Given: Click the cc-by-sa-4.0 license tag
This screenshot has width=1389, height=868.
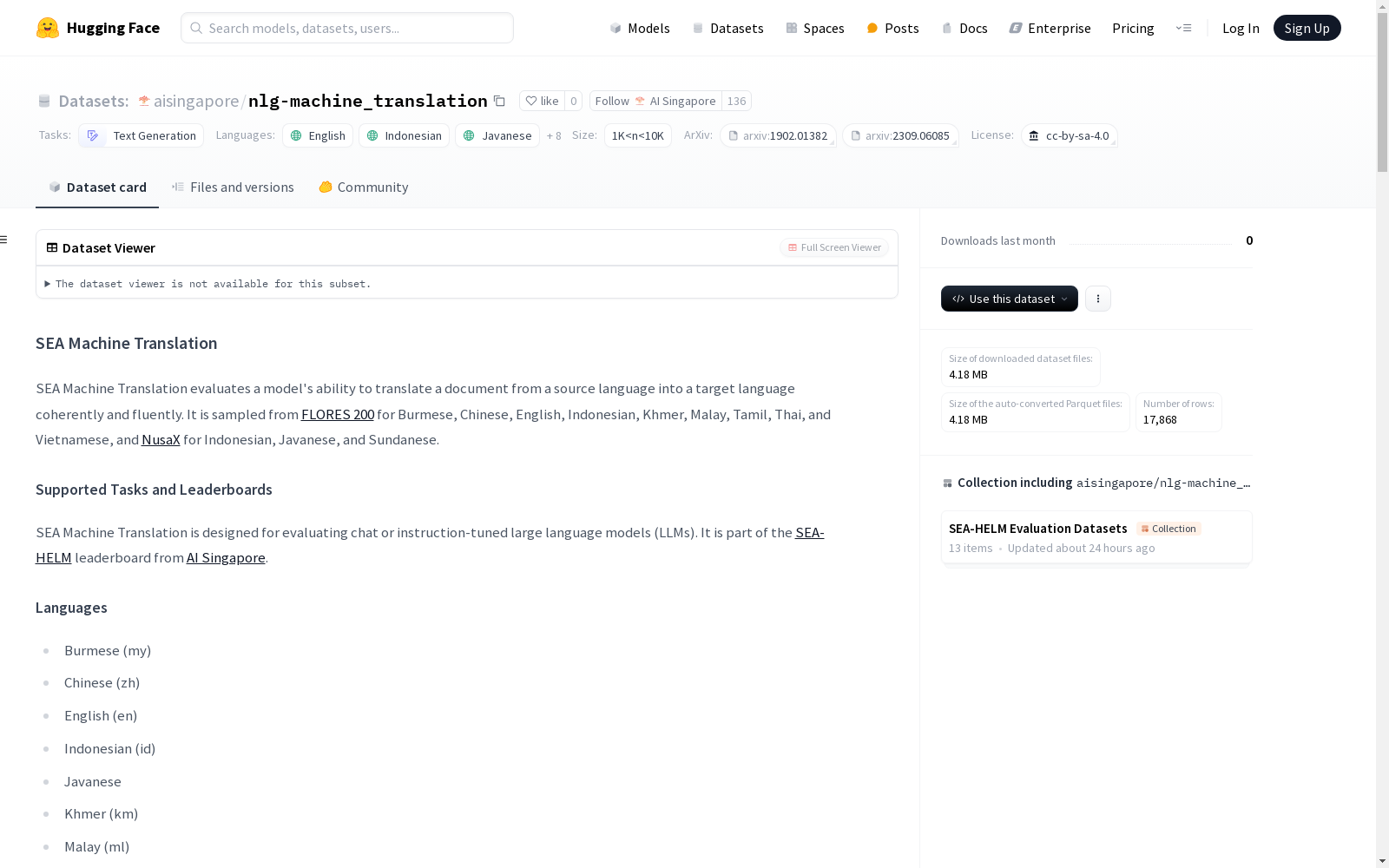Looking at the screenshot, I should tap(1070, 135).
